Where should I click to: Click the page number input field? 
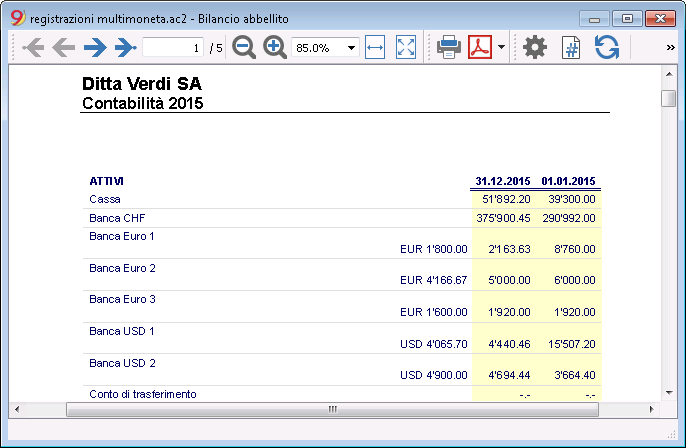[173, 48]
